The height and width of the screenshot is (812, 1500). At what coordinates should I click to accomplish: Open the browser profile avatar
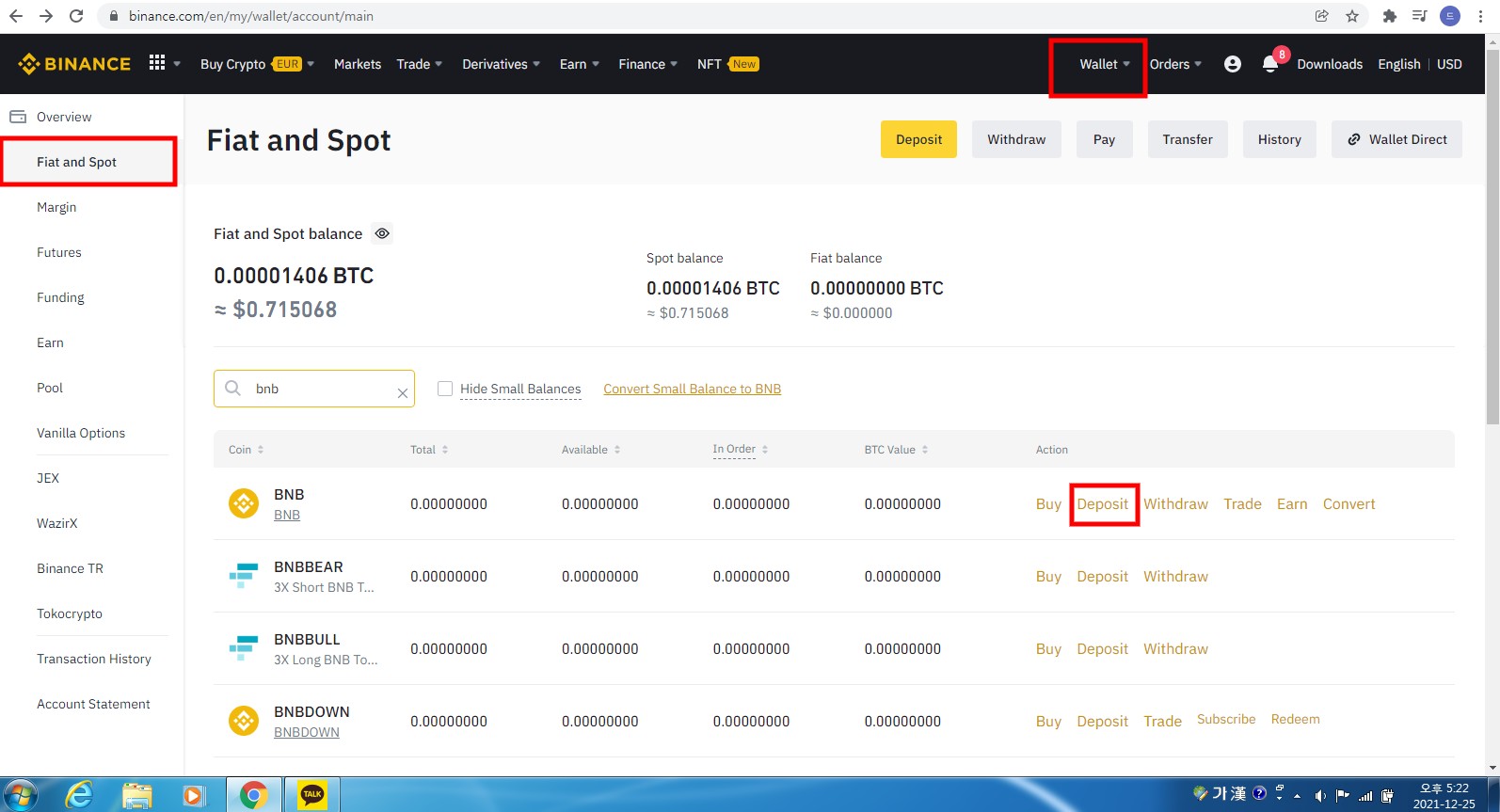click(1450, 16)
